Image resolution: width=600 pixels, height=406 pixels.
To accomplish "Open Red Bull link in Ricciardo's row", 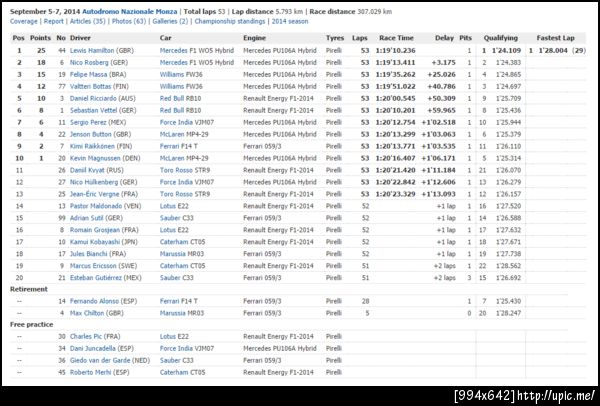I will coord(172,98).
